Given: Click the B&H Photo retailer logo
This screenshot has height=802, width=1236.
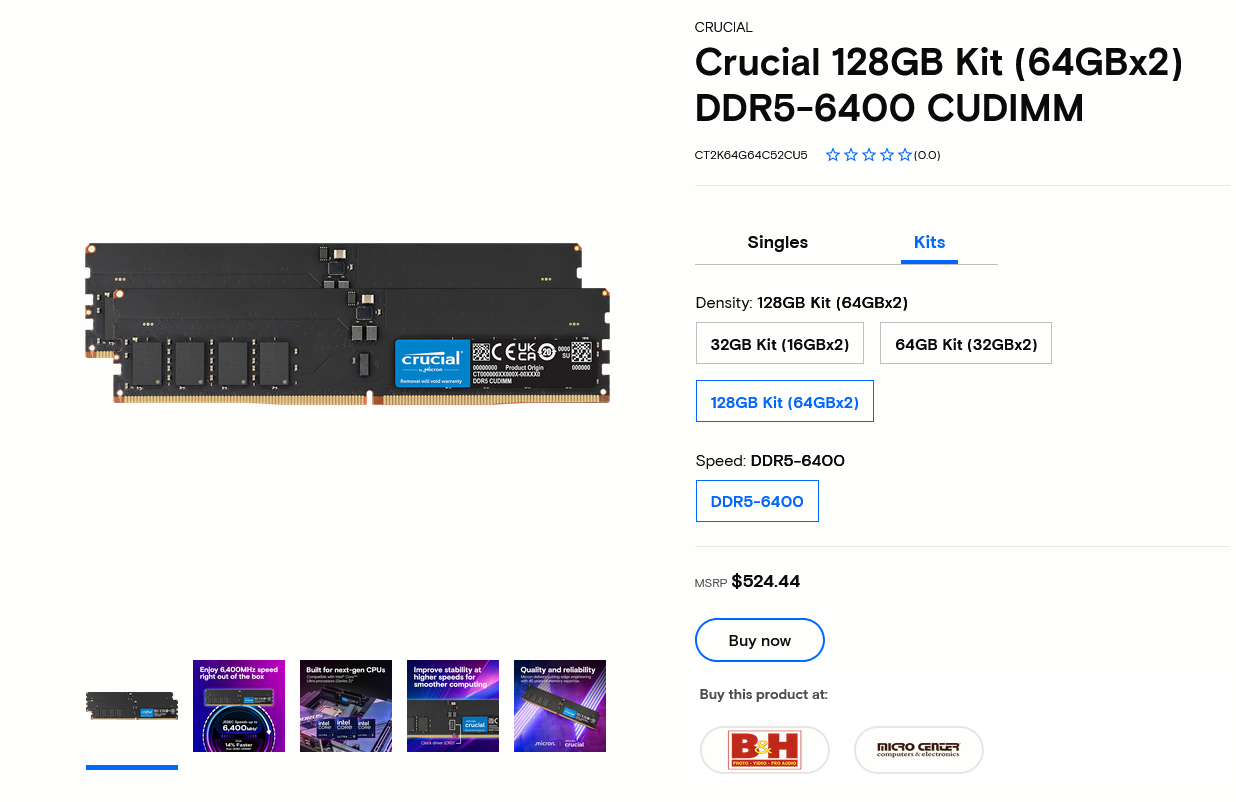Looking at the screenshot, I should coord(765,750).
